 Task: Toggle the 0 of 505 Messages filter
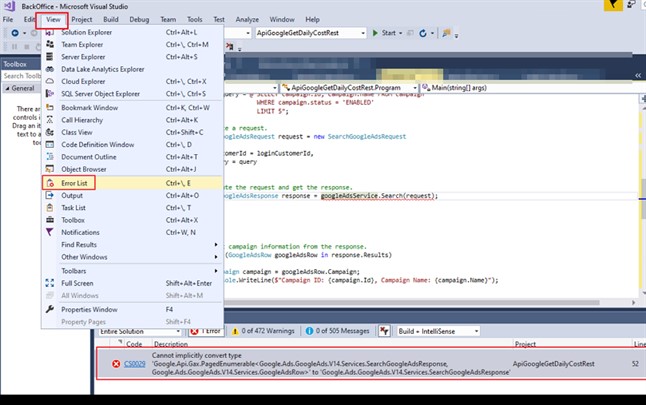pyautogui.click(x=337, y=331)
